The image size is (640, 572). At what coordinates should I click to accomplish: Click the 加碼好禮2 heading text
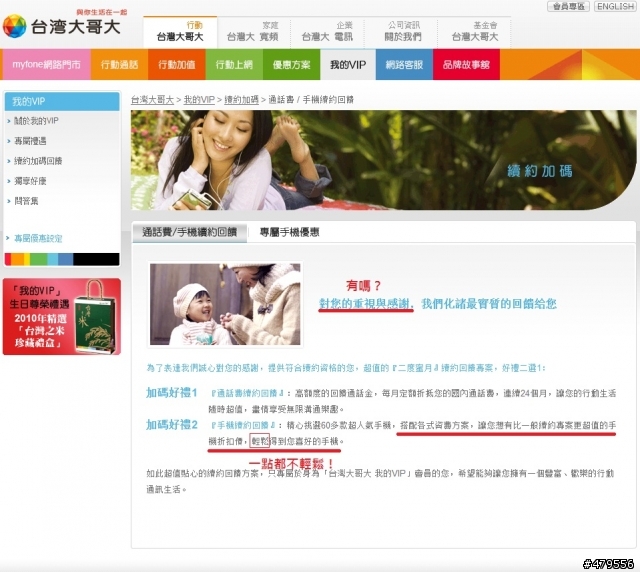(x=171, y=425)
